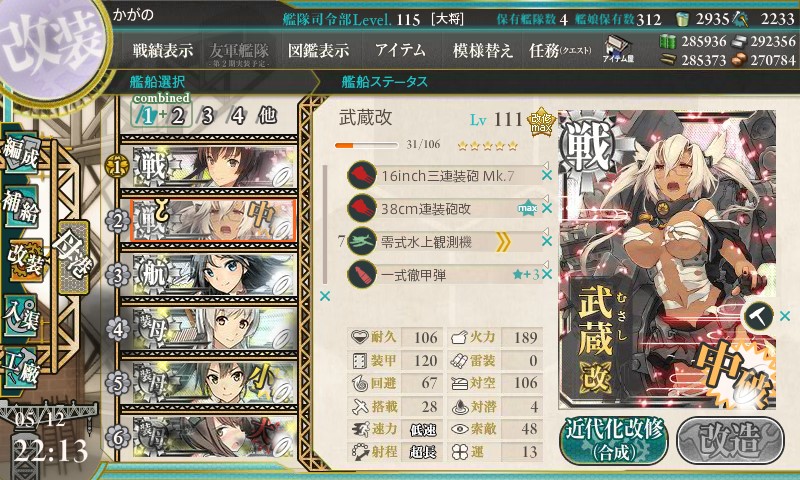Open the アイテム屋 shop icon
800x480 pixels.
point(618,50)
